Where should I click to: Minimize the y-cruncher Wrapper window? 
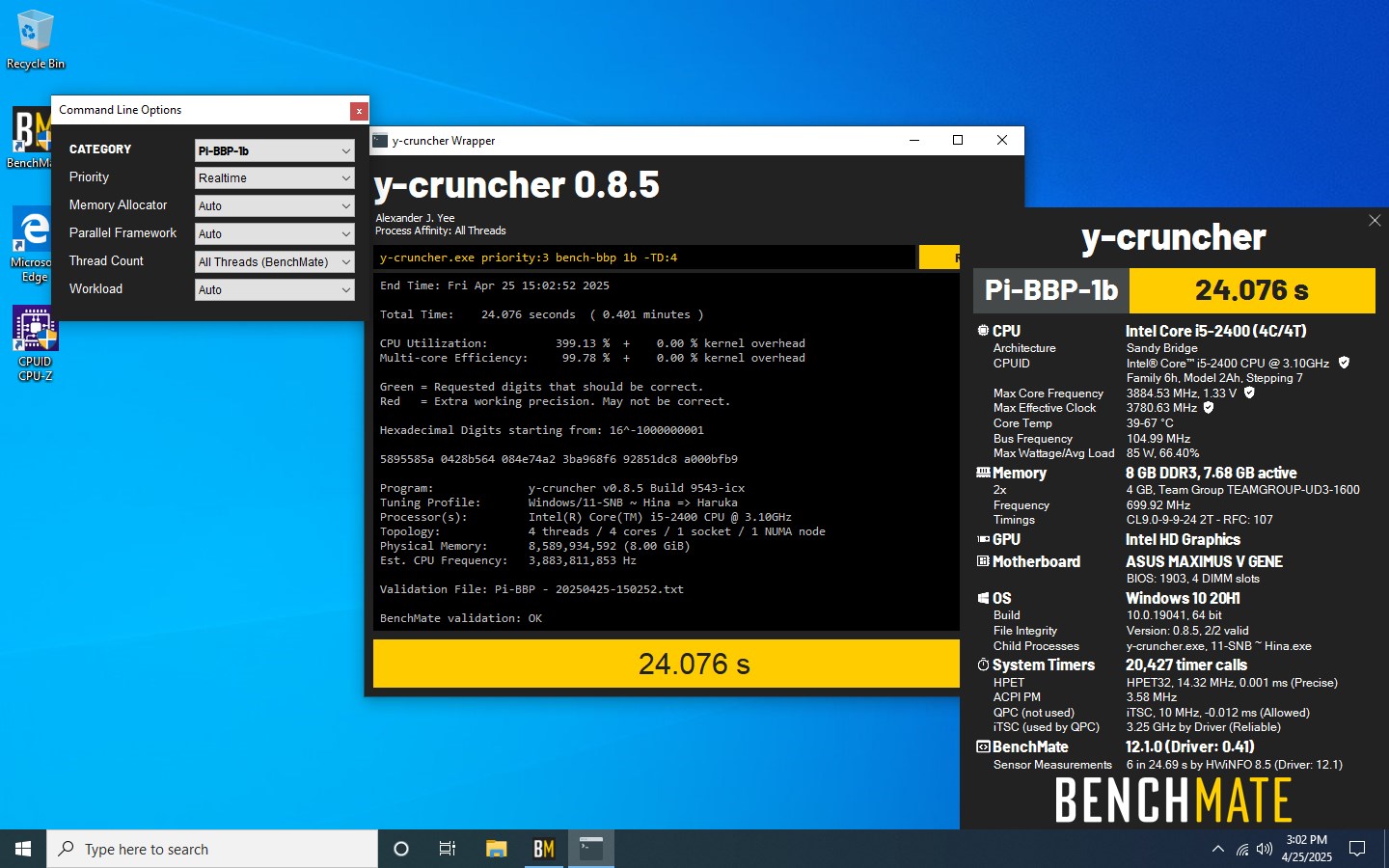[x=914, y=140]
